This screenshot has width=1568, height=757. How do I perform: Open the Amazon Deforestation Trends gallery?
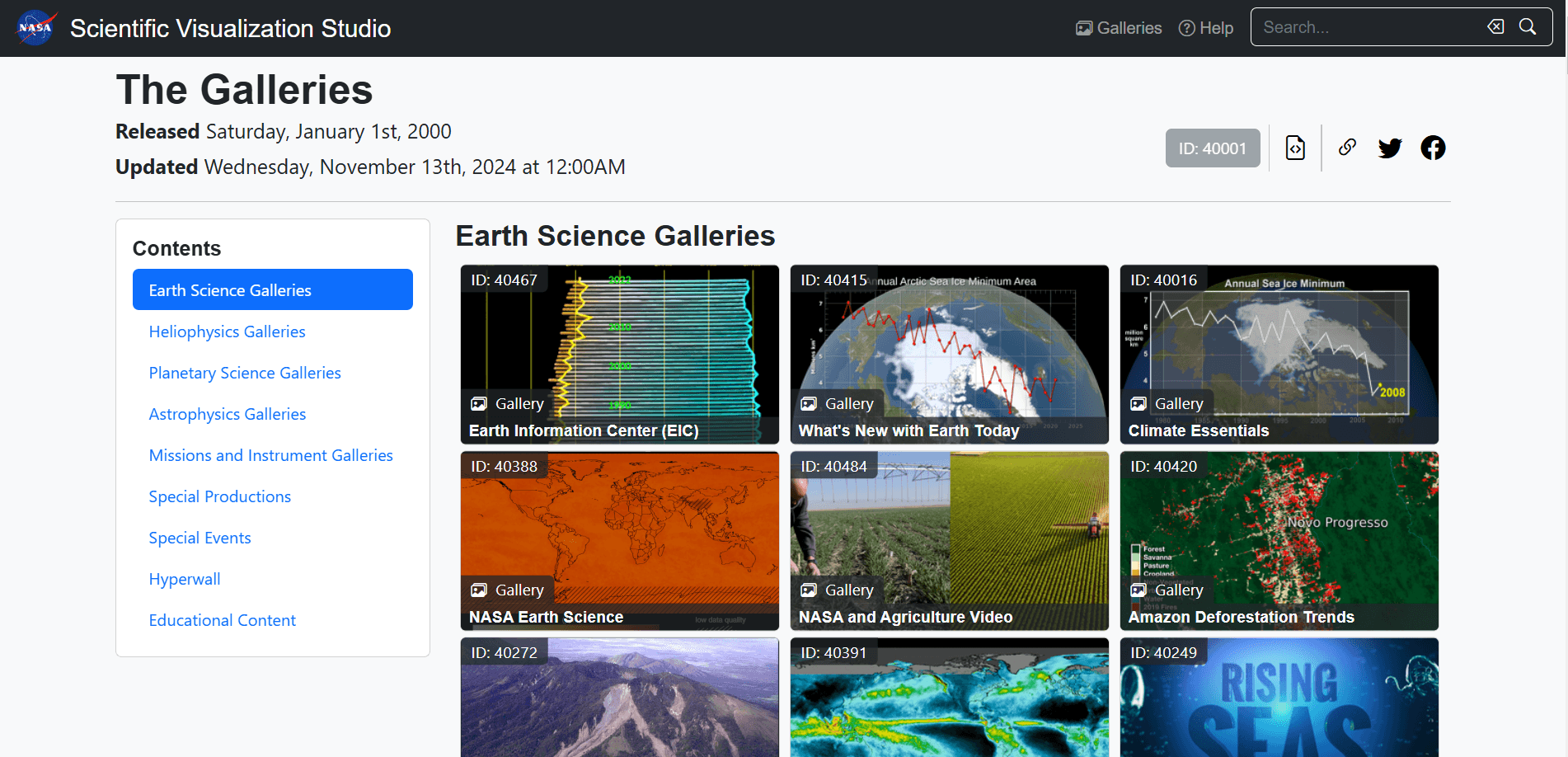pyautogui.click(x=1279, y=540)
